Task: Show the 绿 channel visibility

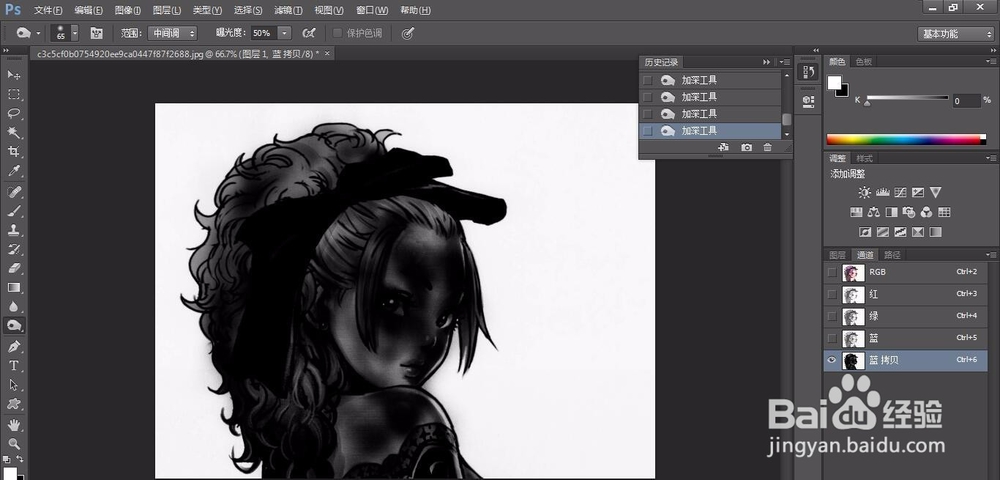Action: click(832, 316)
